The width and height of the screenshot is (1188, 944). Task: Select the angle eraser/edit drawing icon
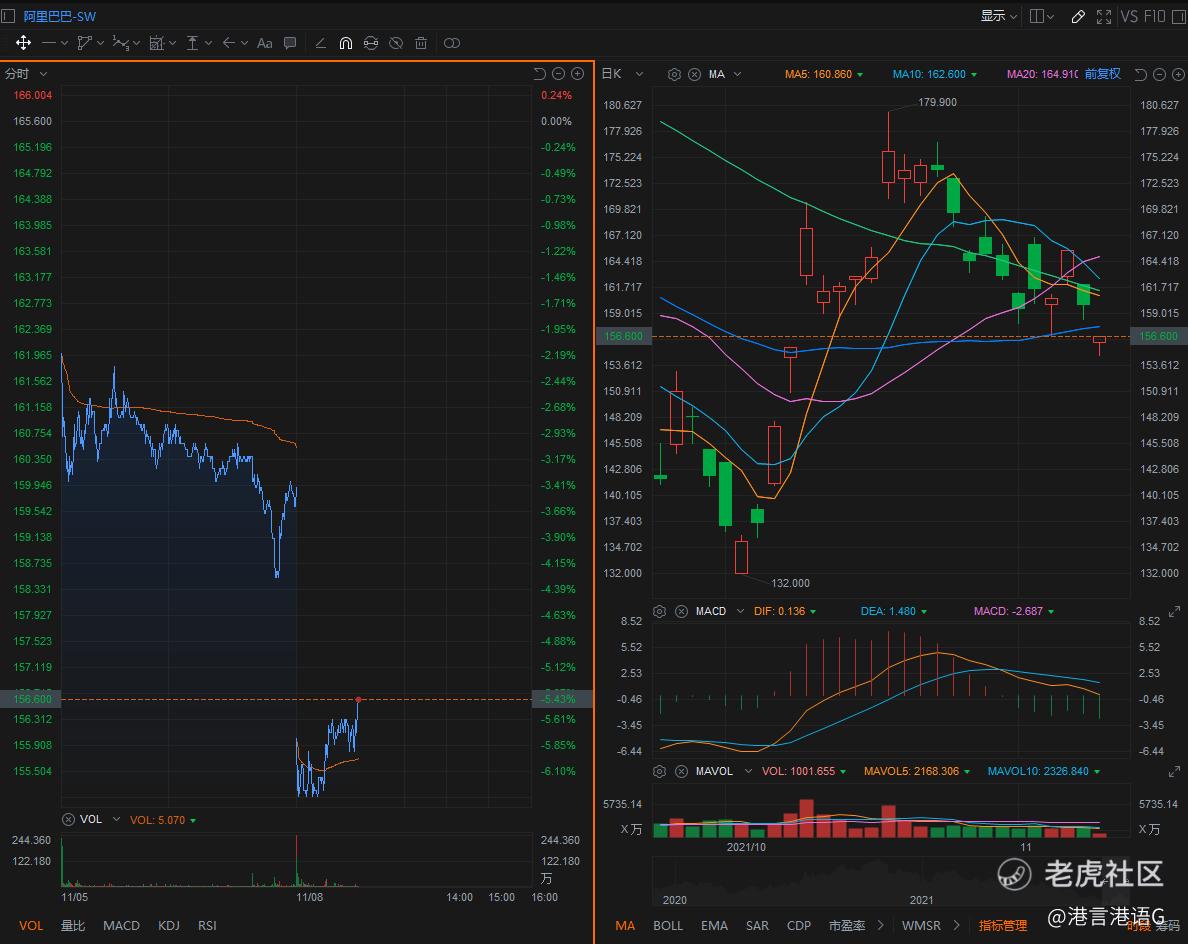pos(320,43)
